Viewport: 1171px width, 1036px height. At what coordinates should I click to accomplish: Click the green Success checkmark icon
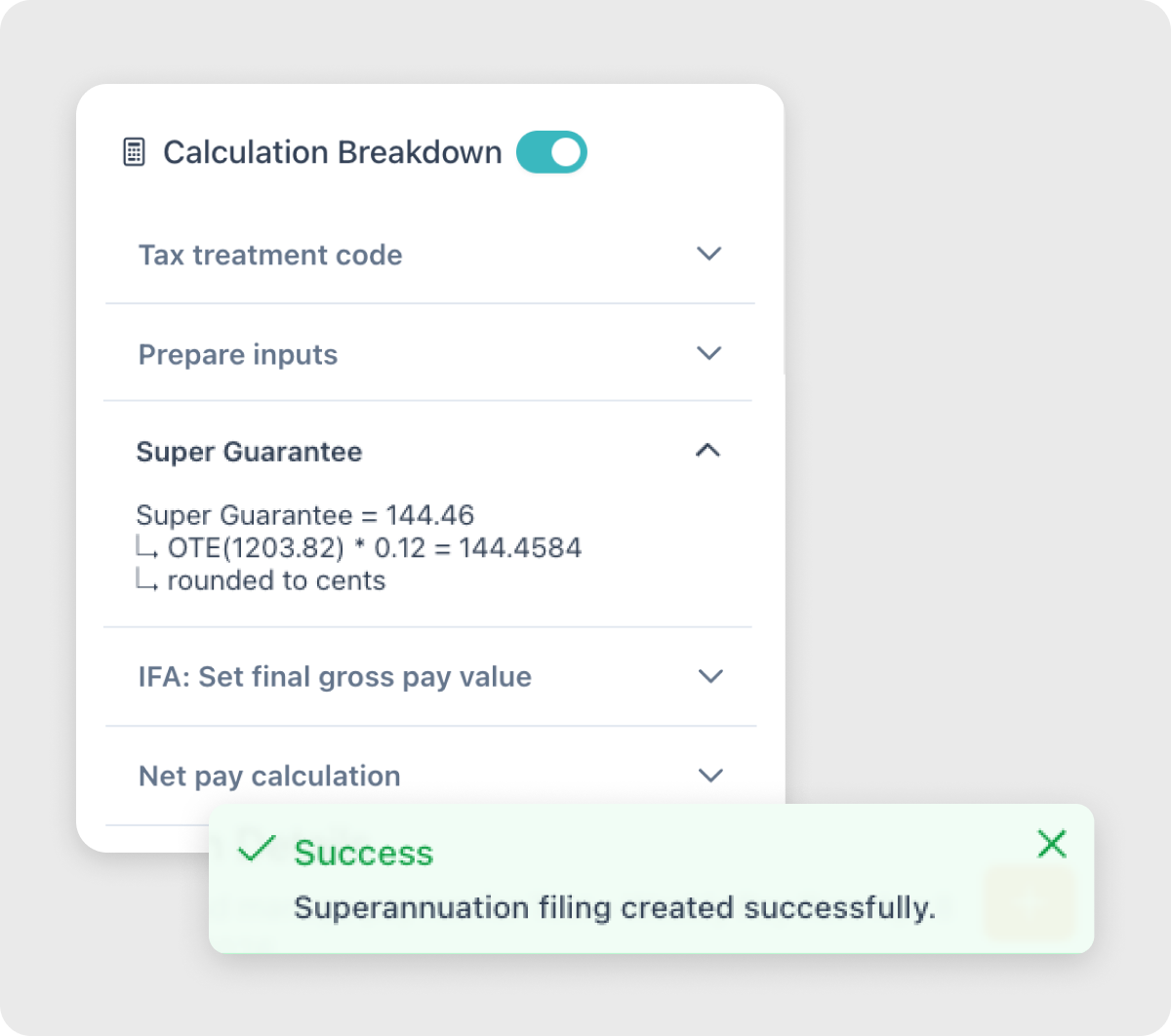tap(257, 849)
